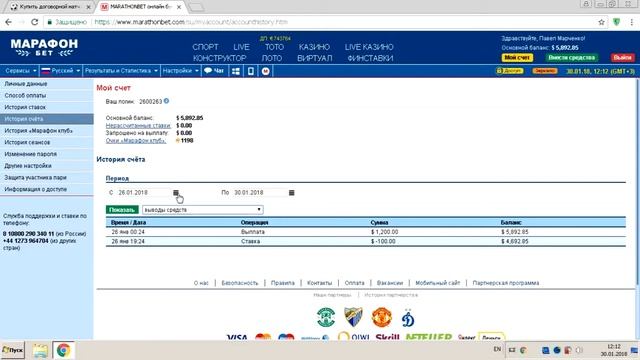Viewport: 640px width, 360px height.
Task: Select История сеансов in sidebar
Action: (47, 142)
